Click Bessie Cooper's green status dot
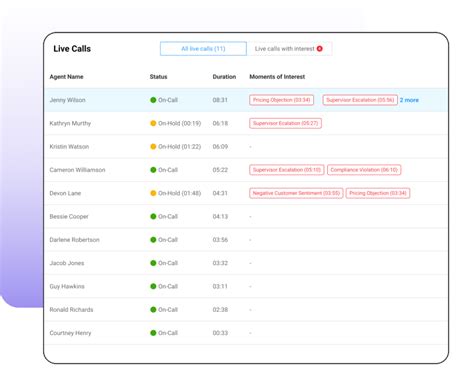 click(153, 217)
